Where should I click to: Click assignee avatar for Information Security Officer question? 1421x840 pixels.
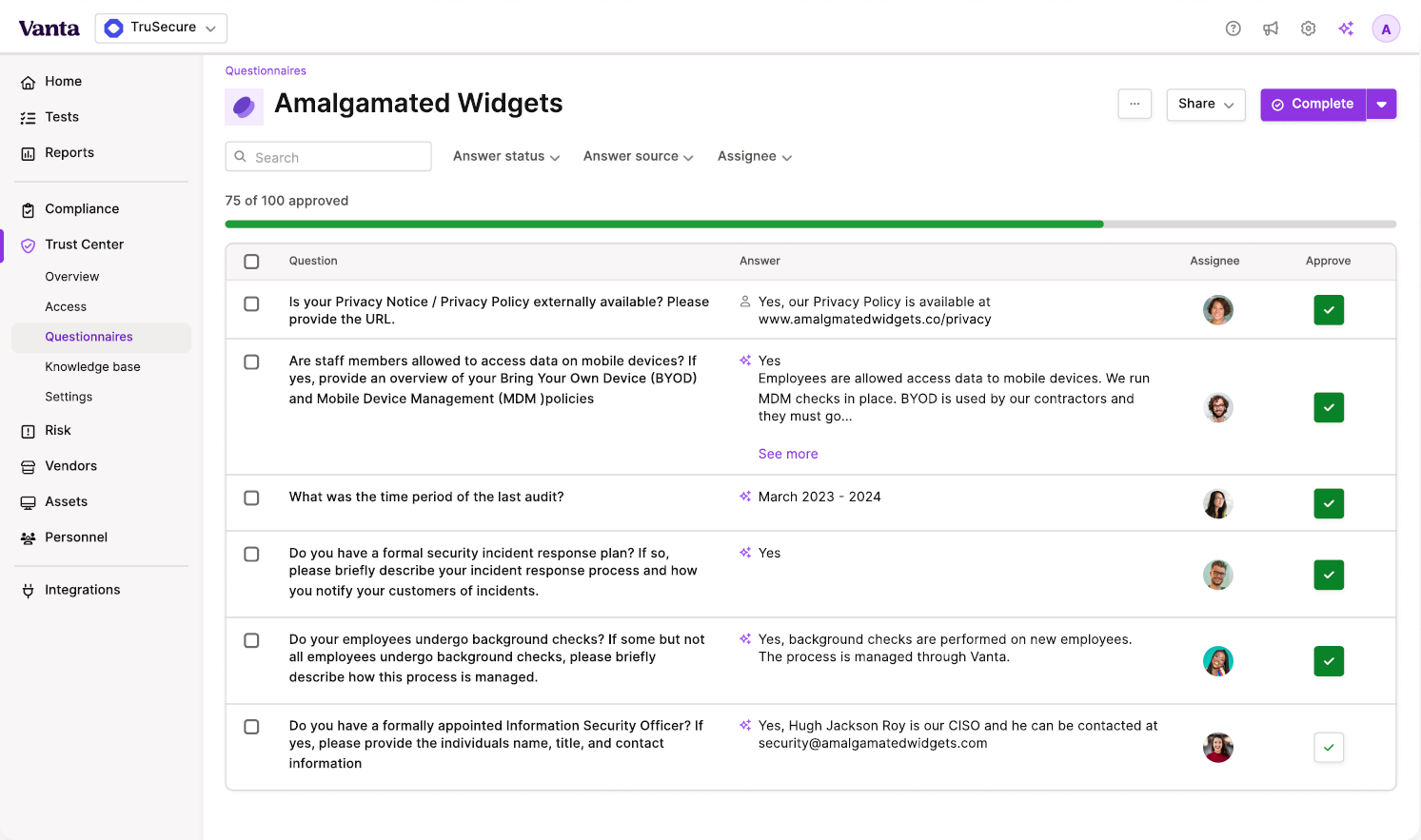1218,748
